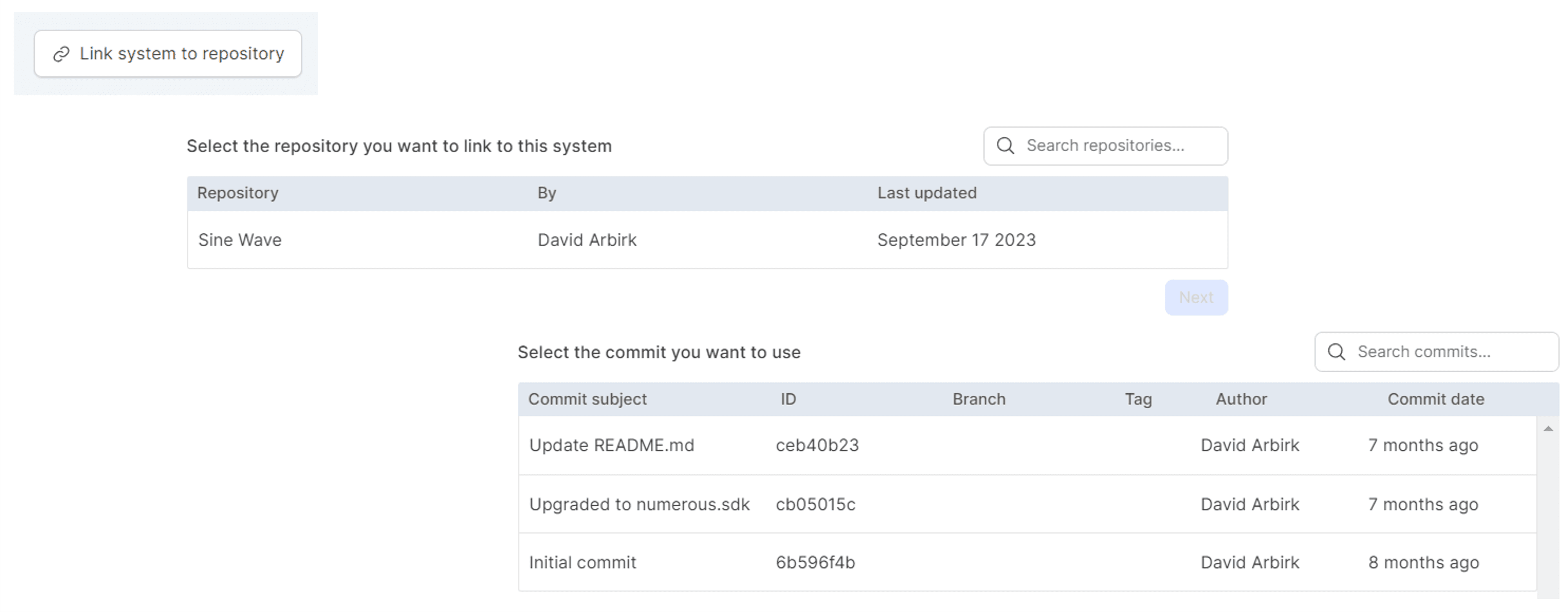Click the Last updated column header
The image size is (1568, 612).
click(x=927, y=193)
